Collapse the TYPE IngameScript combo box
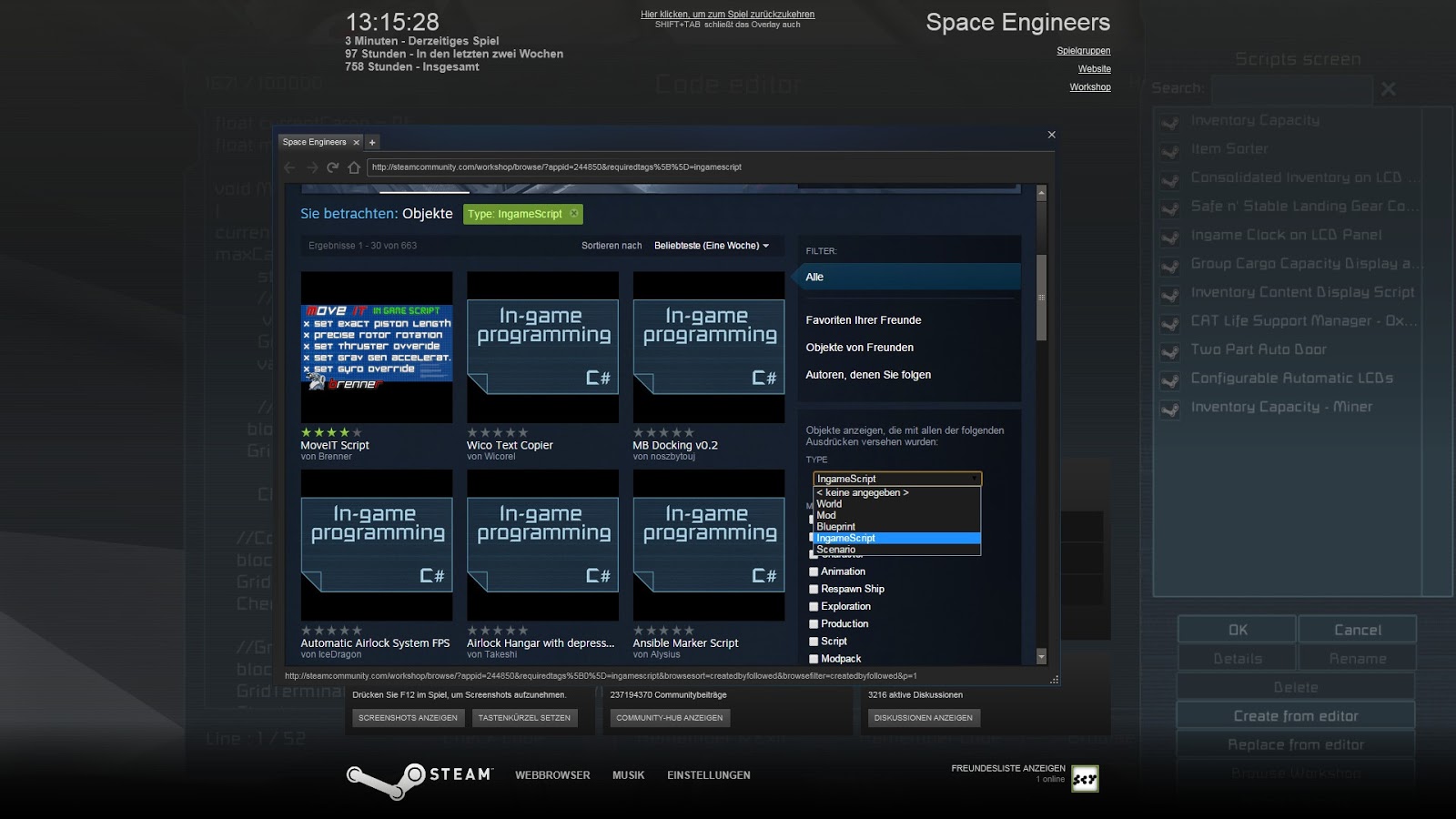Image resolution: width=1456 pixels, height=819 pixels. coord(897,479)
